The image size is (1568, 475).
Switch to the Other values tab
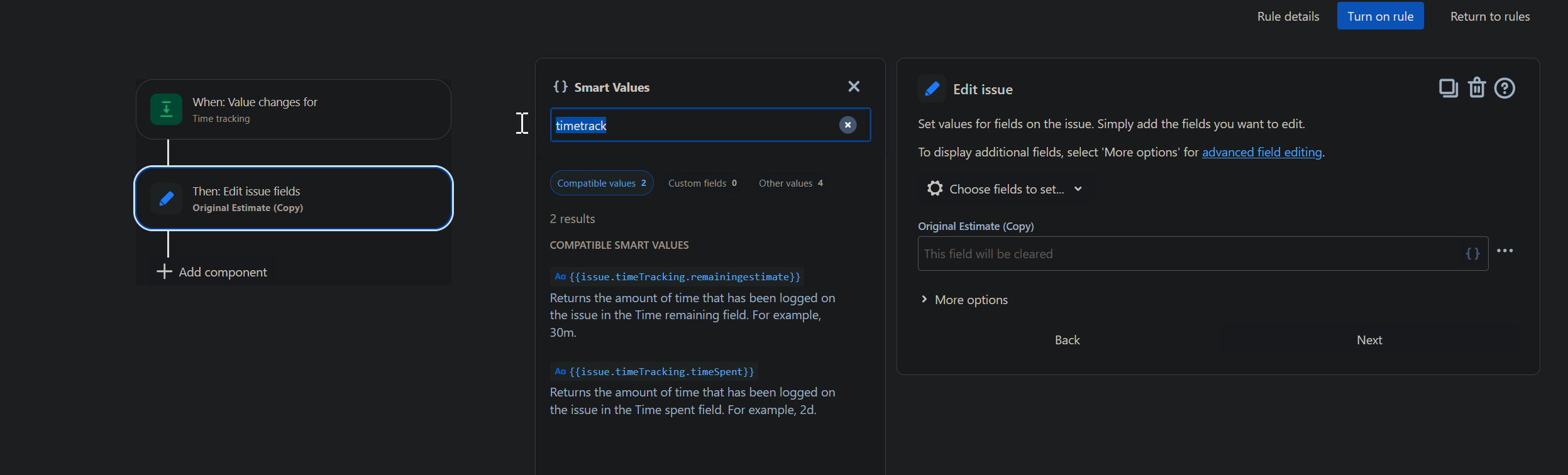tap(790, 183)
